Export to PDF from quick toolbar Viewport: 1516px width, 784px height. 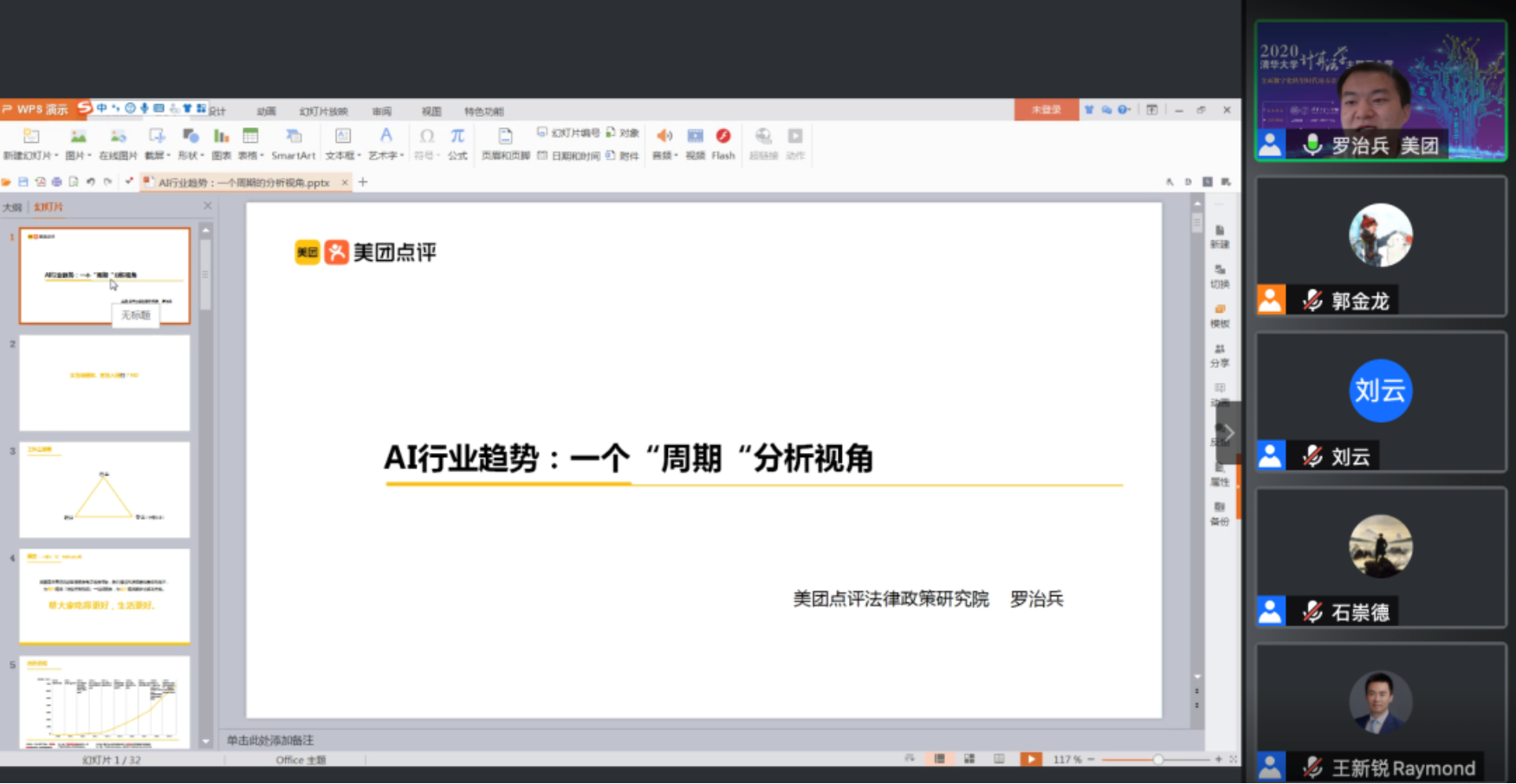(40, 182)
